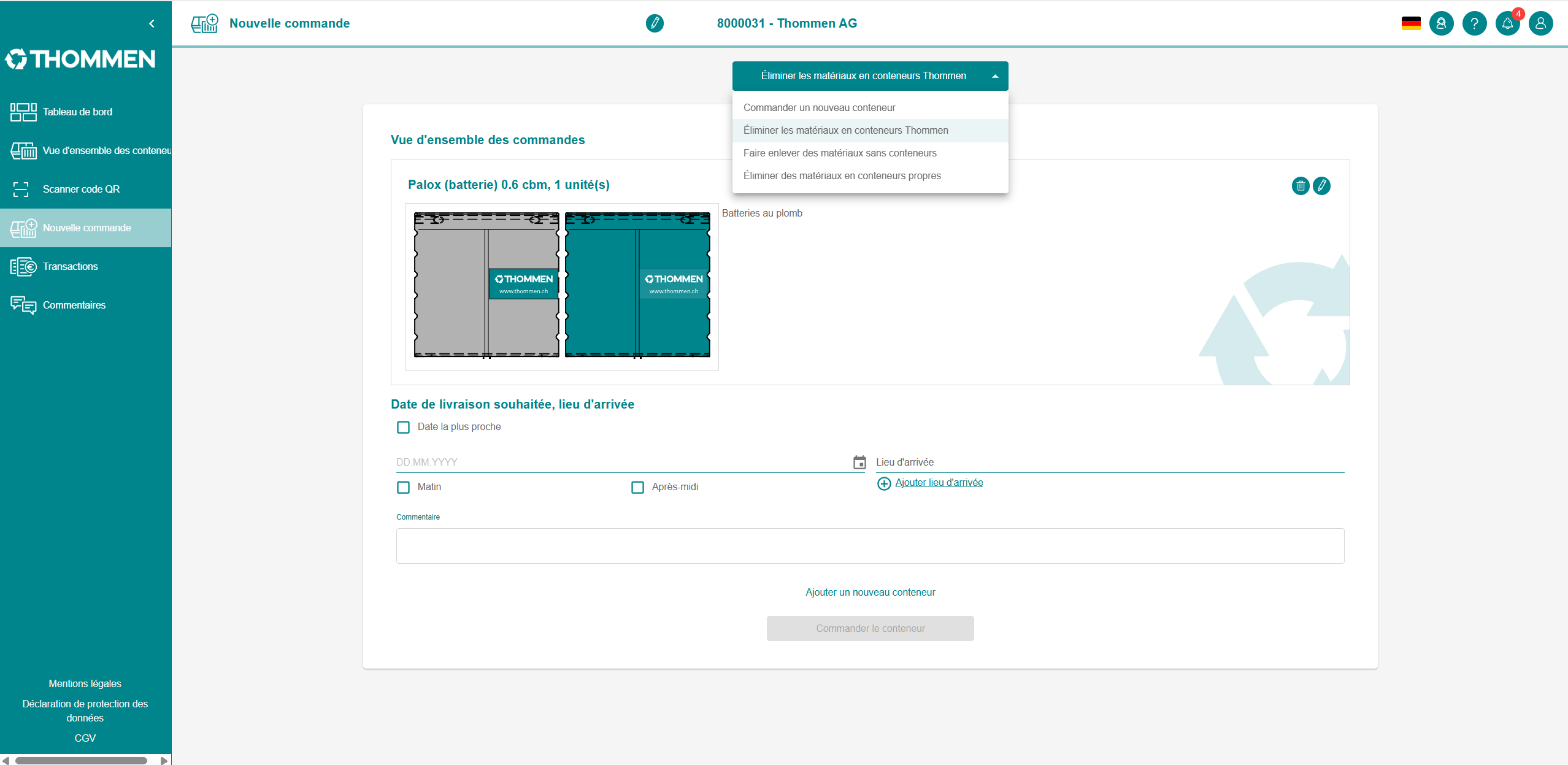Open the help question mark icon
The height and width of the screenshot is (765, 1568).
click(1474, 23)
